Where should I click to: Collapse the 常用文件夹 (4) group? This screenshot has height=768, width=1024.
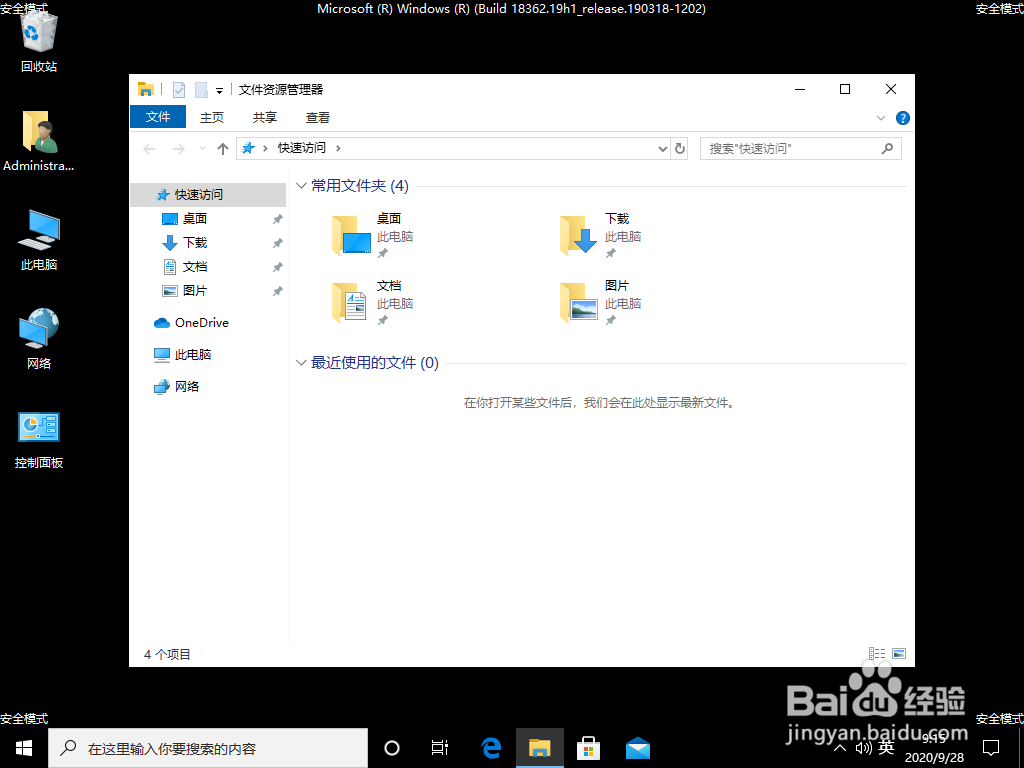tap(301, 186)
